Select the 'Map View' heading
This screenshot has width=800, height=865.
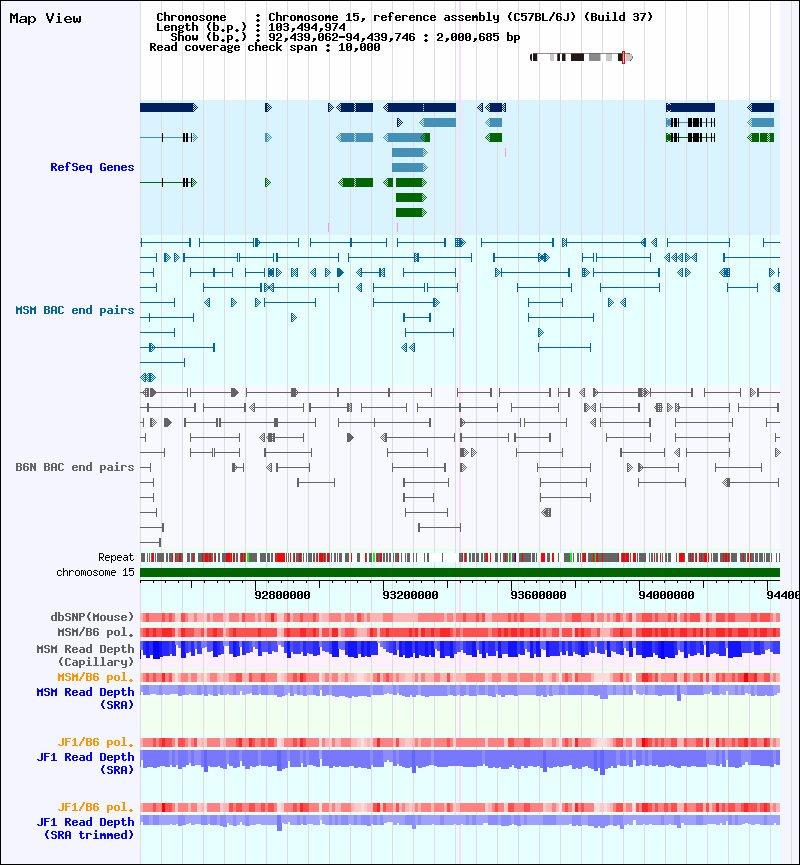click(45, 18)
